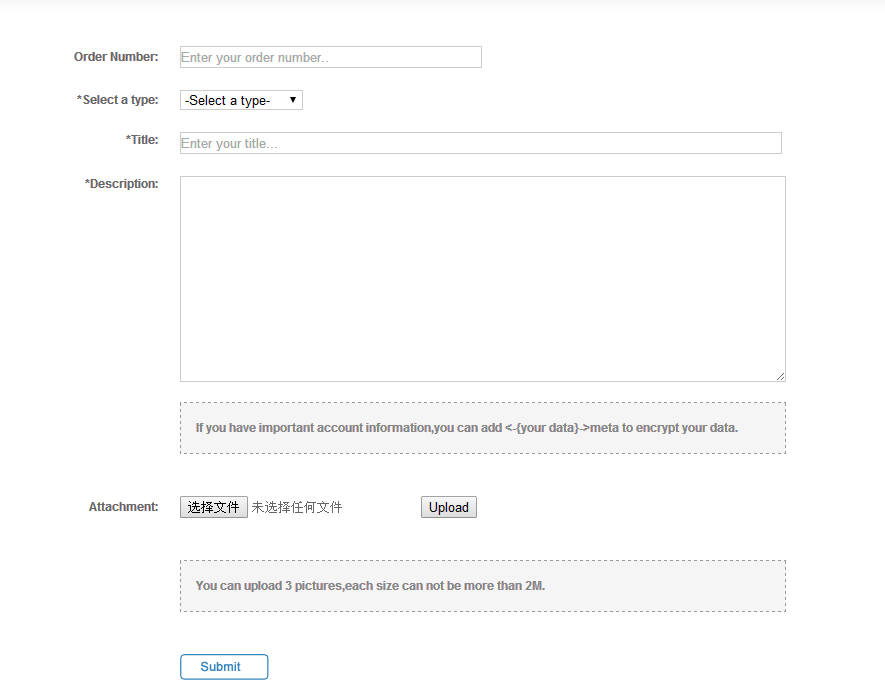The image size is (885, 693).
Task: Focus the Title text field
Action: [x=481, y=143]
